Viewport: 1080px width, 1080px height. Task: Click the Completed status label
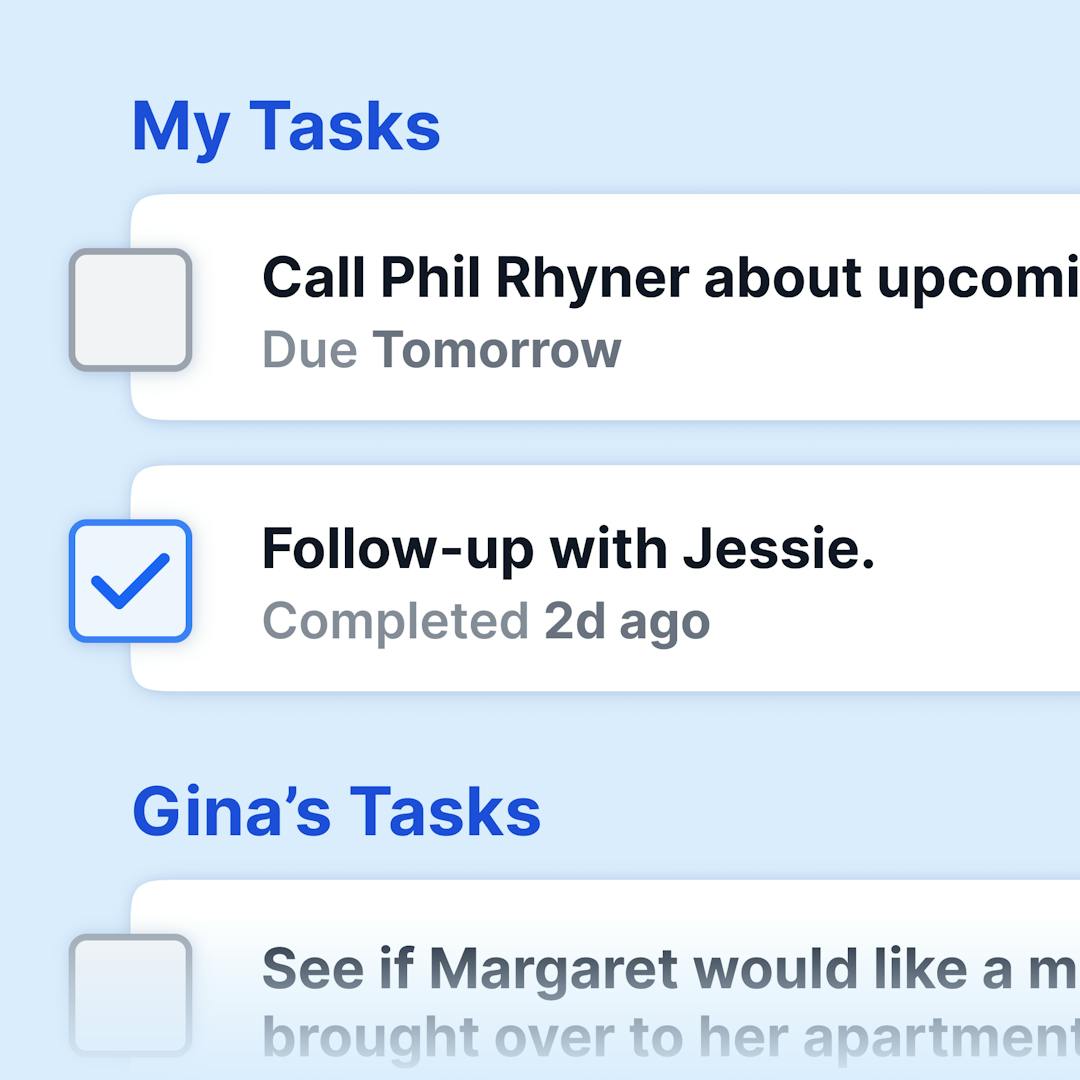395,621
